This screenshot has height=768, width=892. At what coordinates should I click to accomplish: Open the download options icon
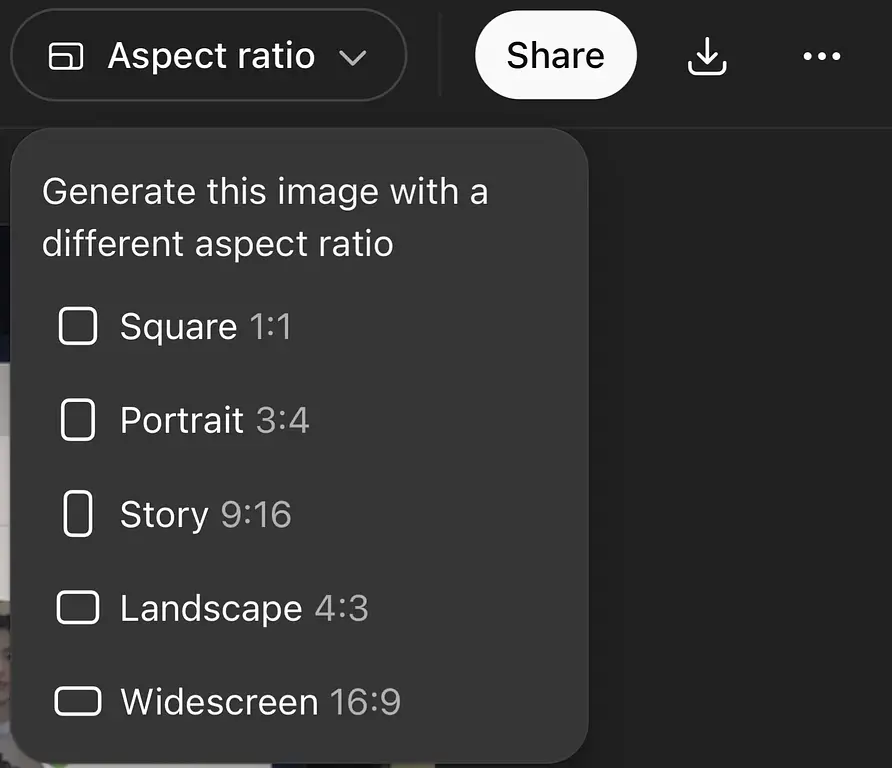[707, 55]
